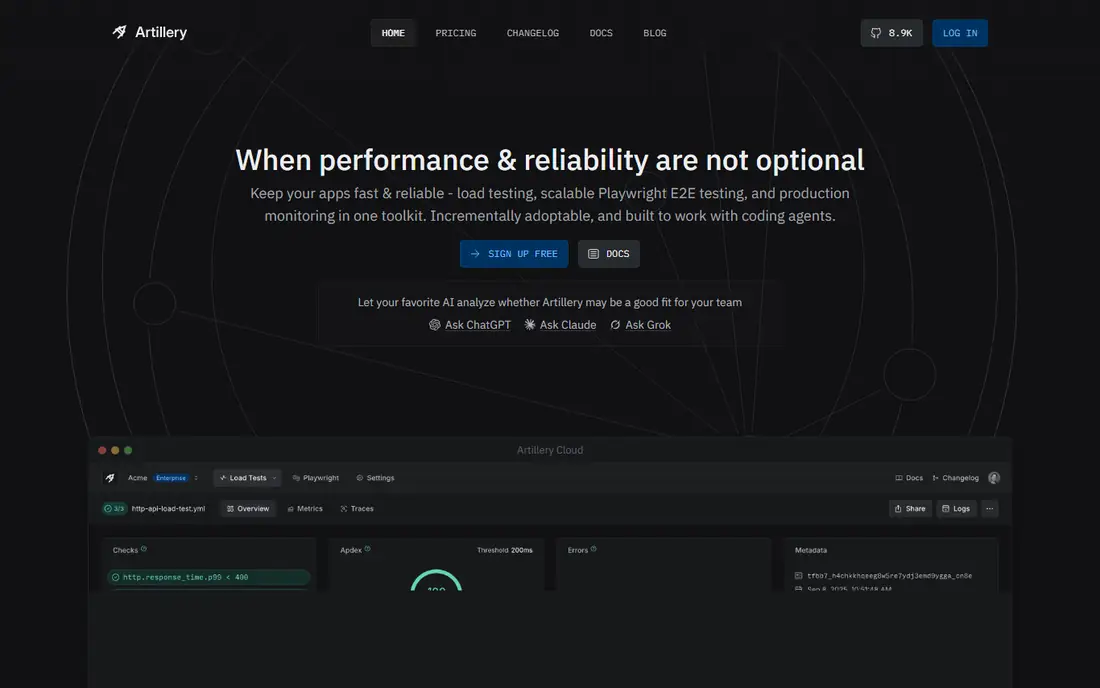Click the Grok logo icon
Screen dimensions: 1100x688
pos(615,325)
